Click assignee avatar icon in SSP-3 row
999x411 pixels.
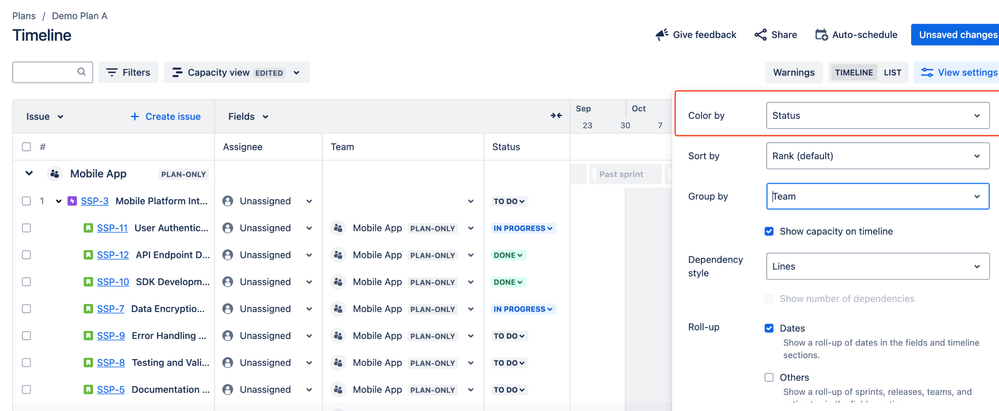click(x=227, y=201)
